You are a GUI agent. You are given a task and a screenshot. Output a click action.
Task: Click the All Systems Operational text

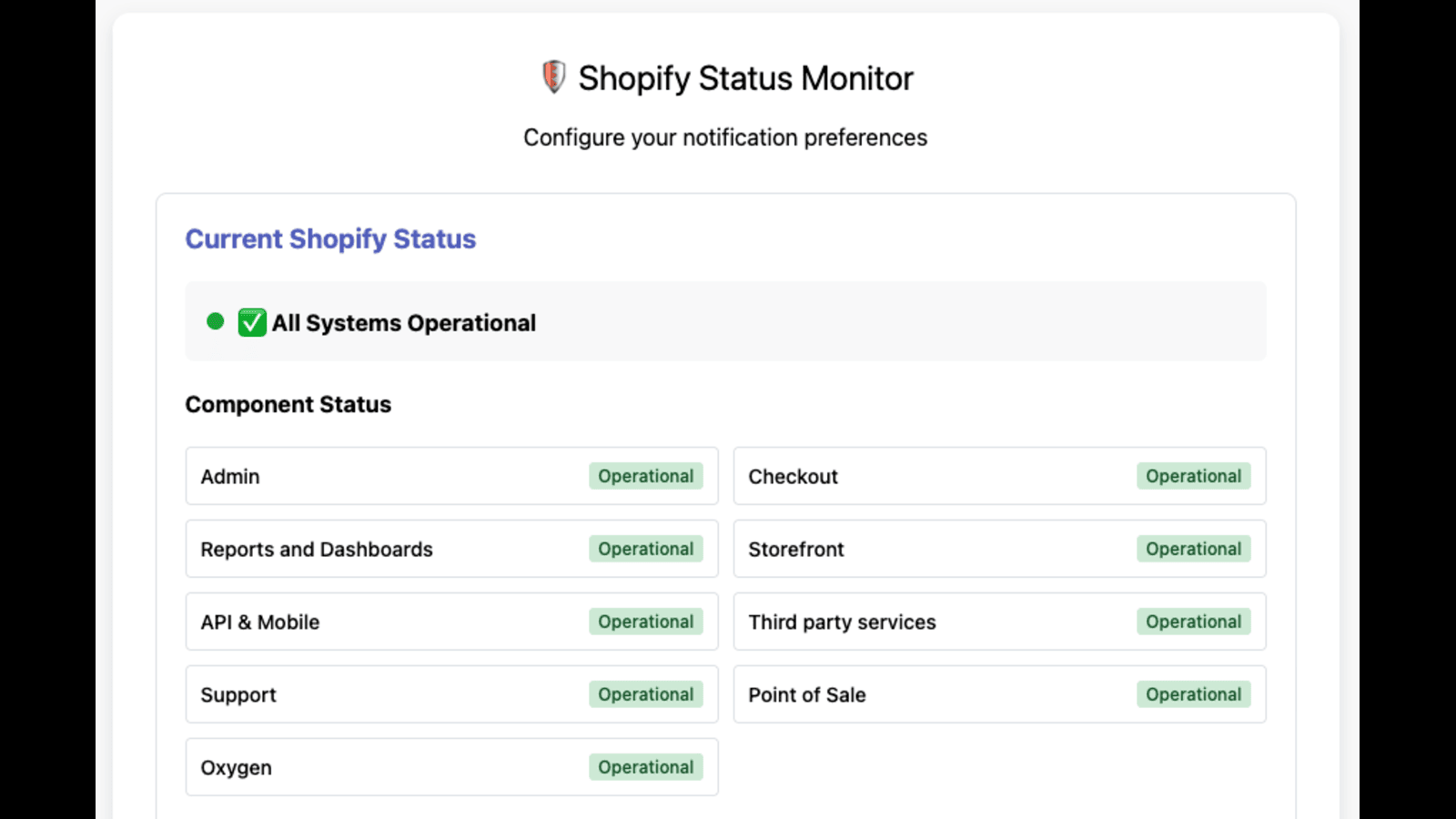(x=404, y=323)
